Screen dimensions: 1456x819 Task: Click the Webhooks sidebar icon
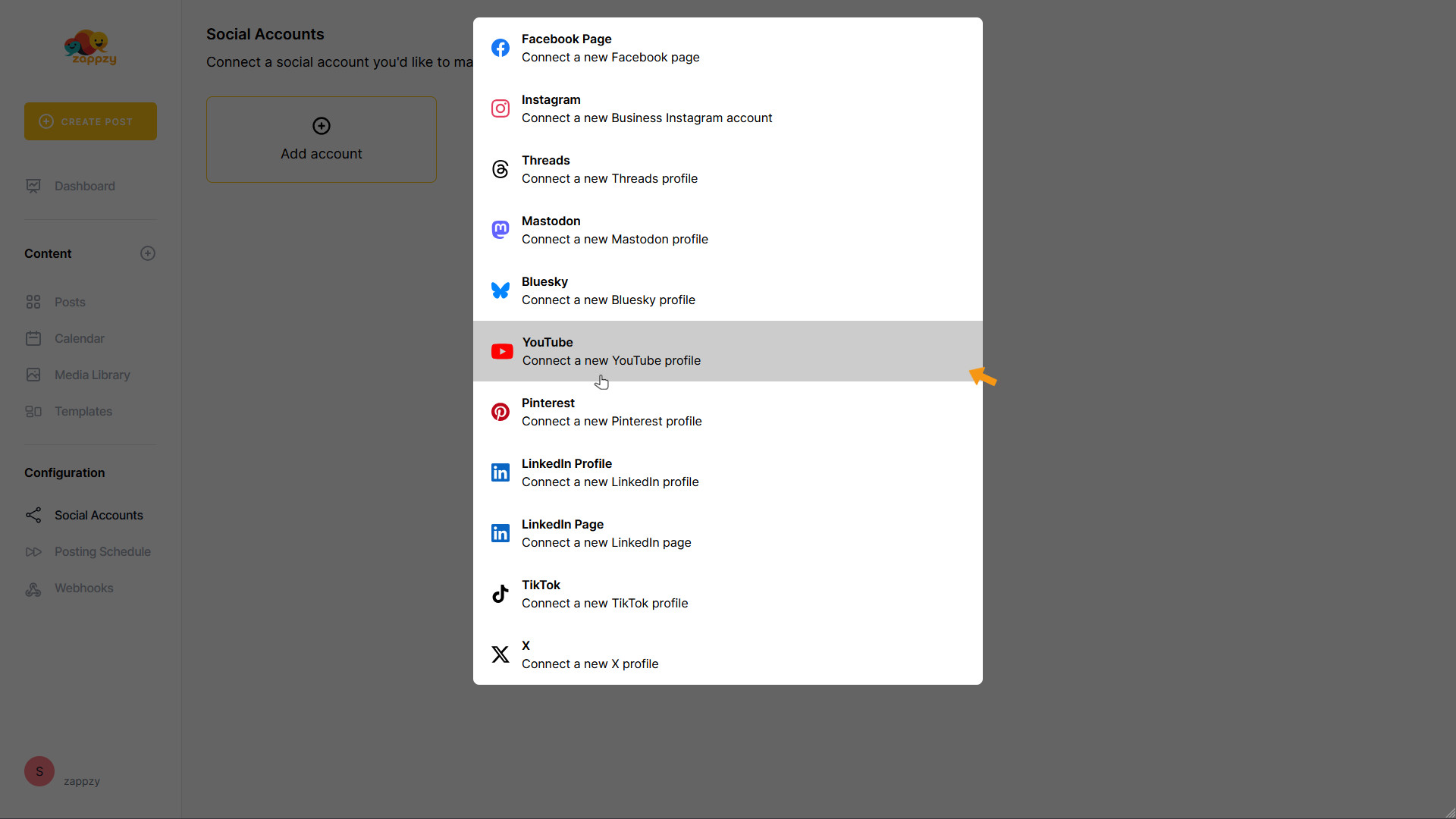pos(33,588)
